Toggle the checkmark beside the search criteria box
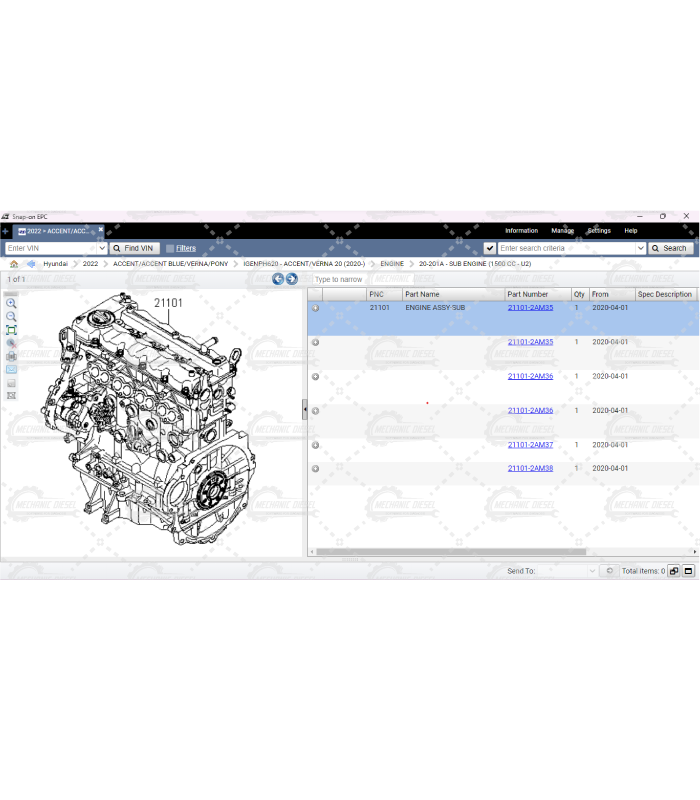This screenshot has height=800, width=700. (x=490, y=248)
